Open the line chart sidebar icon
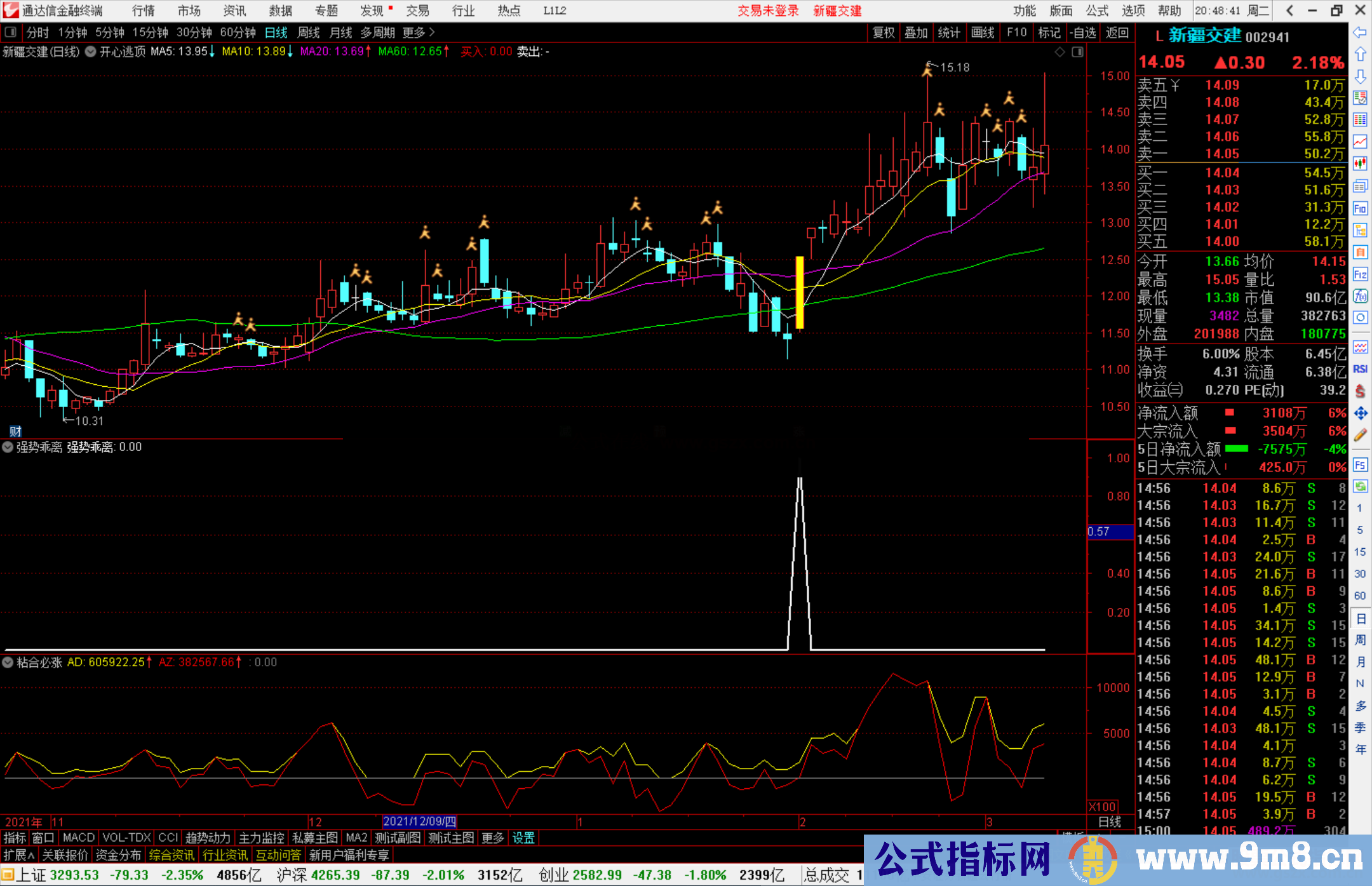This screenshot has height=886, width=1372. pyautogui.click(x=1360, y=141)
